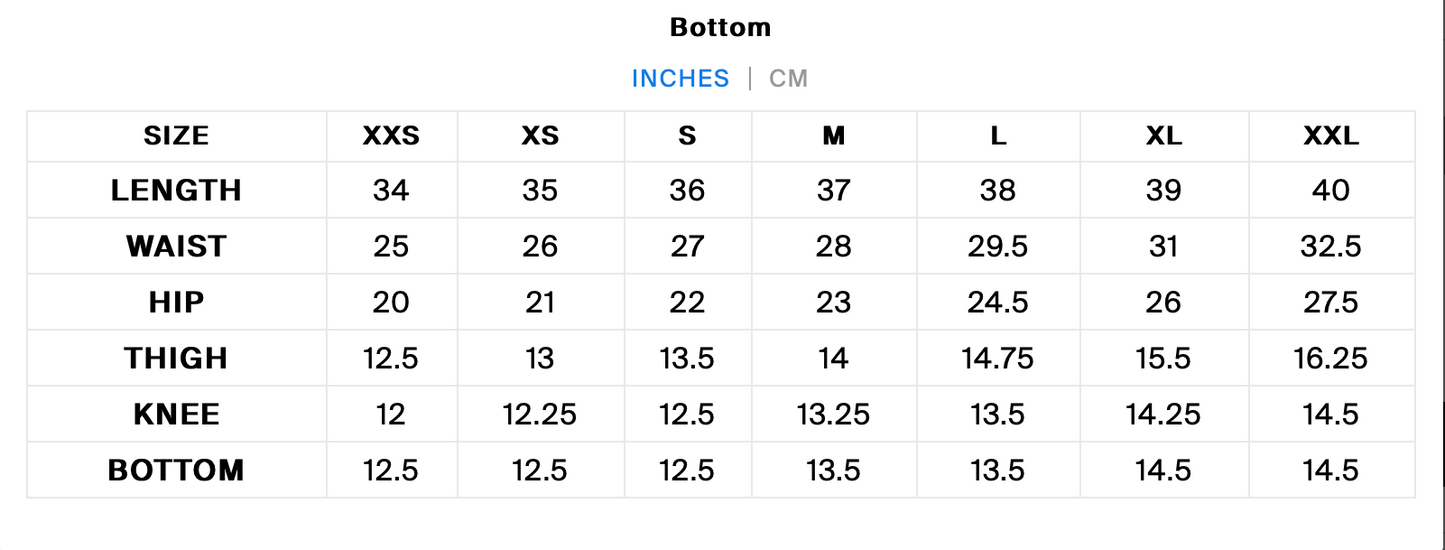Click the LENGTH row label
This screenshot has height=550, width=1445.
(176, 190)
